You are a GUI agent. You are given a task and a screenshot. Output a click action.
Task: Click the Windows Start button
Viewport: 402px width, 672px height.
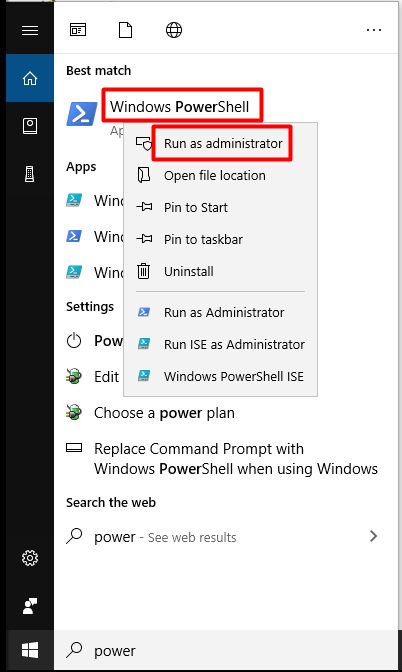[30, 650]
